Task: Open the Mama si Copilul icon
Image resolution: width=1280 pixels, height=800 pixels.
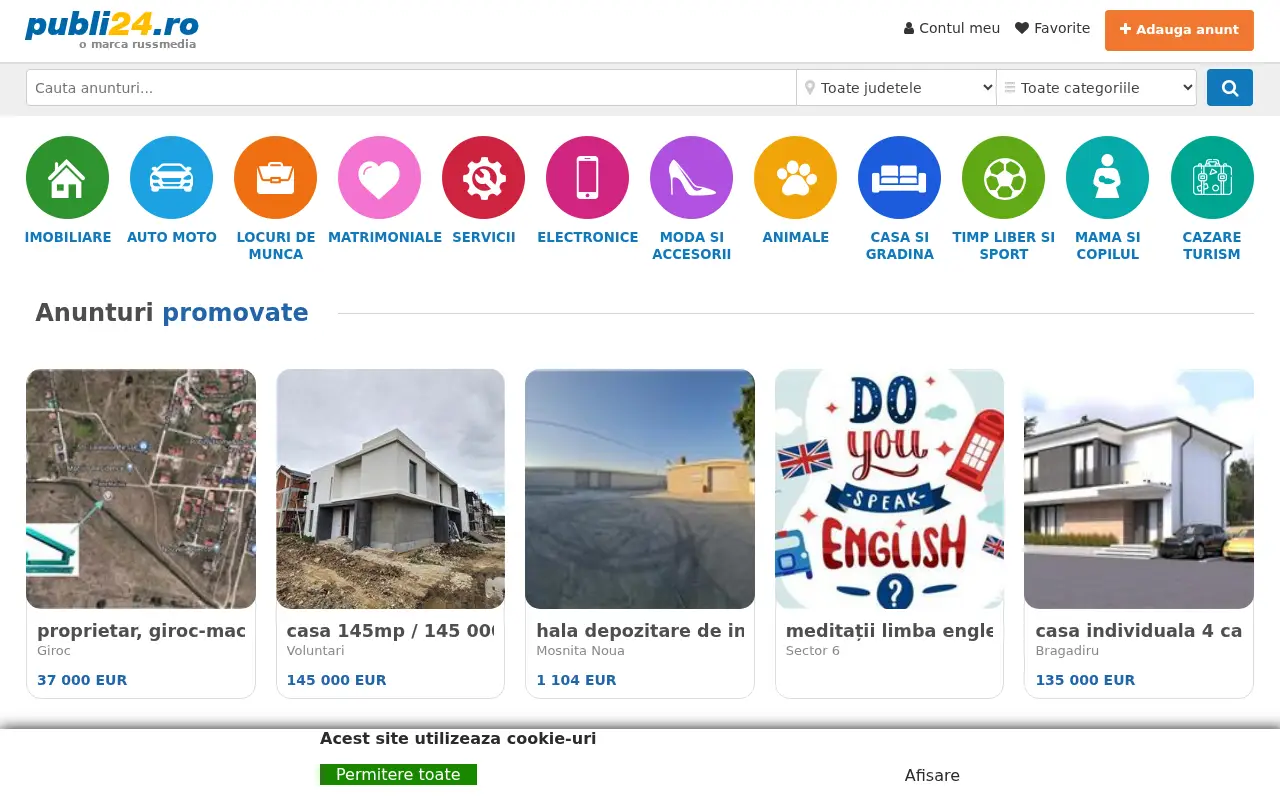Action: click(1107, 178)
